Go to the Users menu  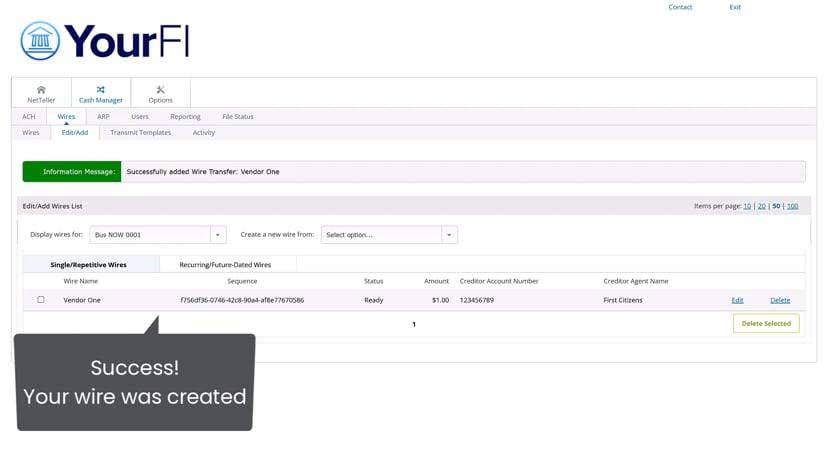click(140, 116)
